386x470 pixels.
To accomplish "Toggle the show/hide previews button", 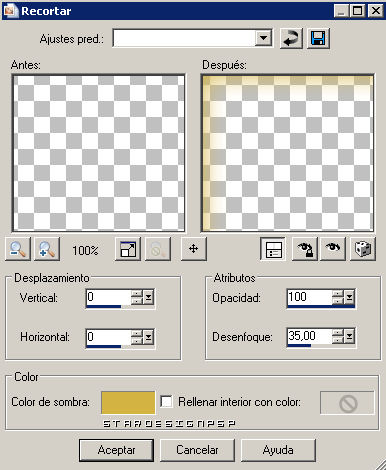I will (273, 249).
